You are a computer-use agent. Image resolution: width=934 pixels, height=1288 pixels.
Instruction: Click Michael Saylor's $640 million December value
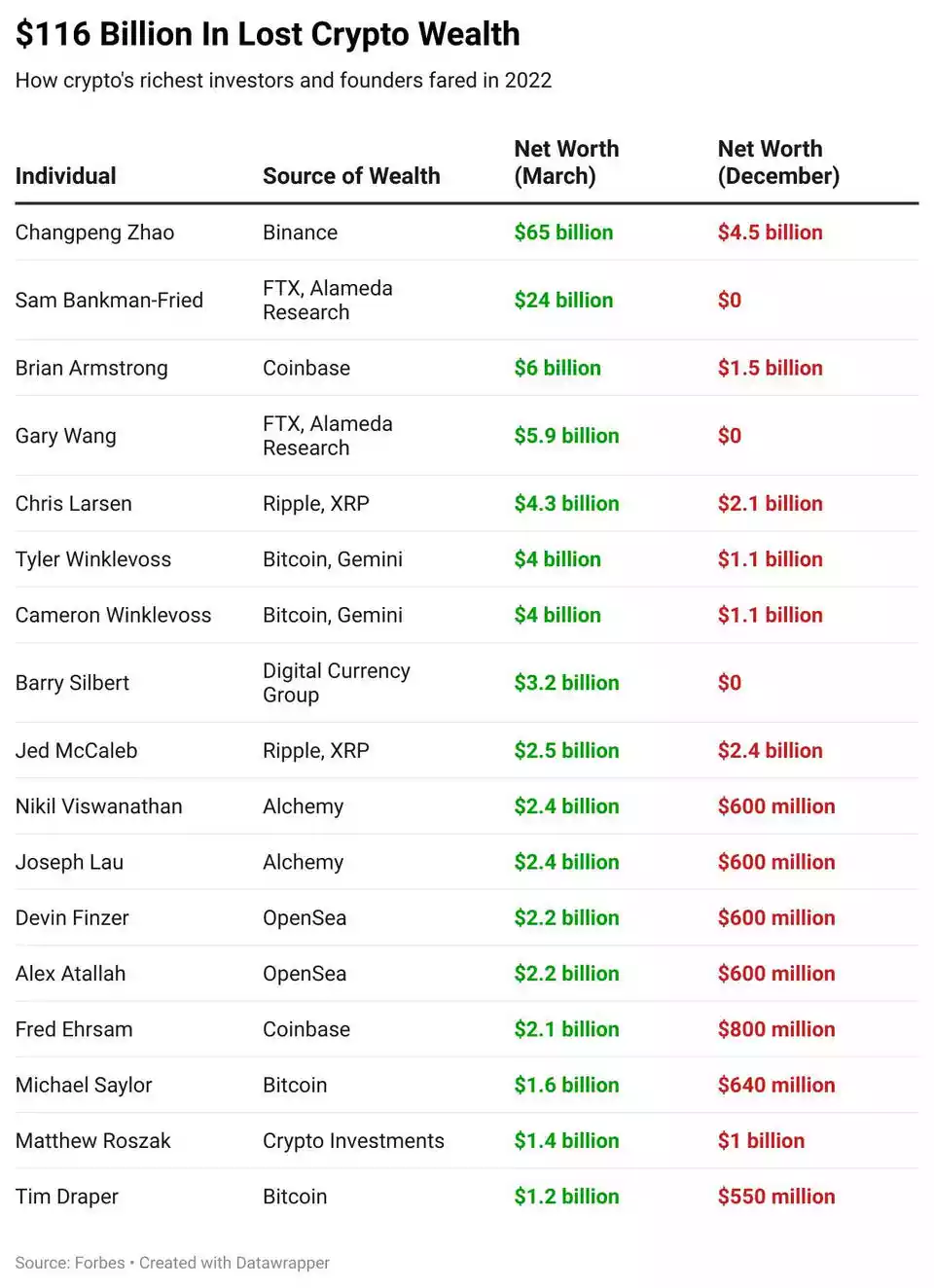point(775,1086)
